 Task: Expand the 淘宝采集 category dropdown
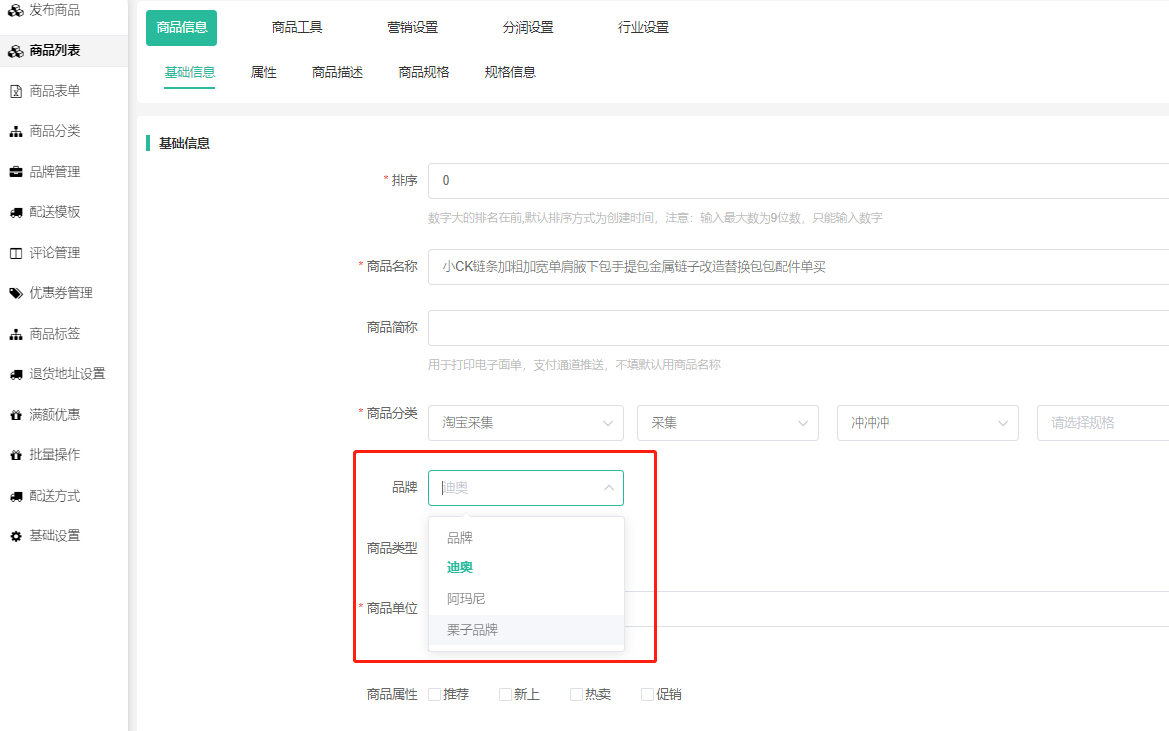pos(525,423)
